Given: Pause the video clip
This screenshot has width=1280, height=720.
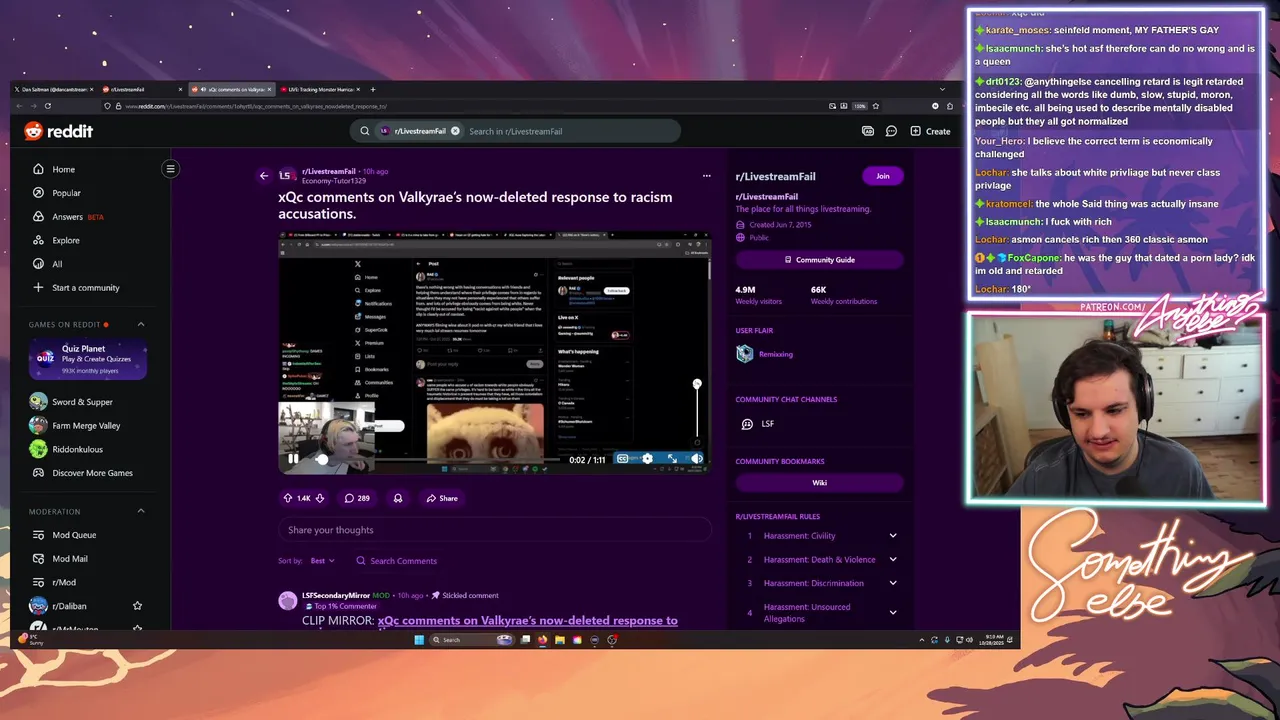Looking at the screenshot, I should click(x=293, y=459).
